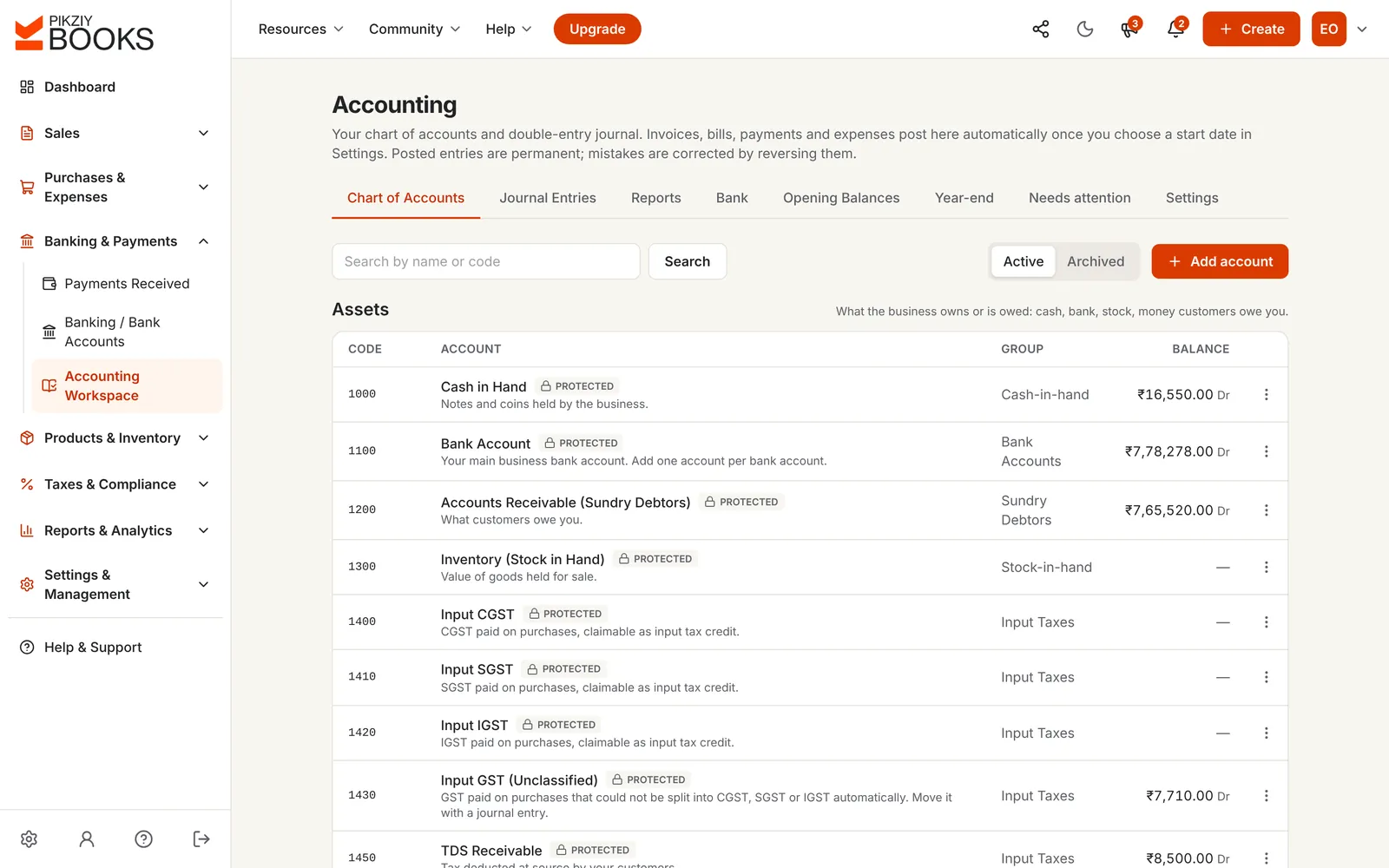This screenshot has height=868, width=1389.
Task: Click the Upgrade button
Action: pos(597,29)
